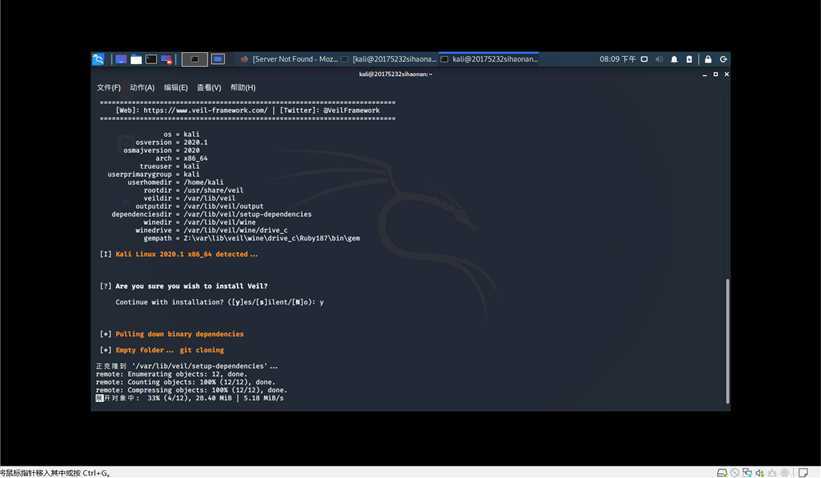Open the 编辑(E) menu
This screenshot has height=478, width=821.
175,87
